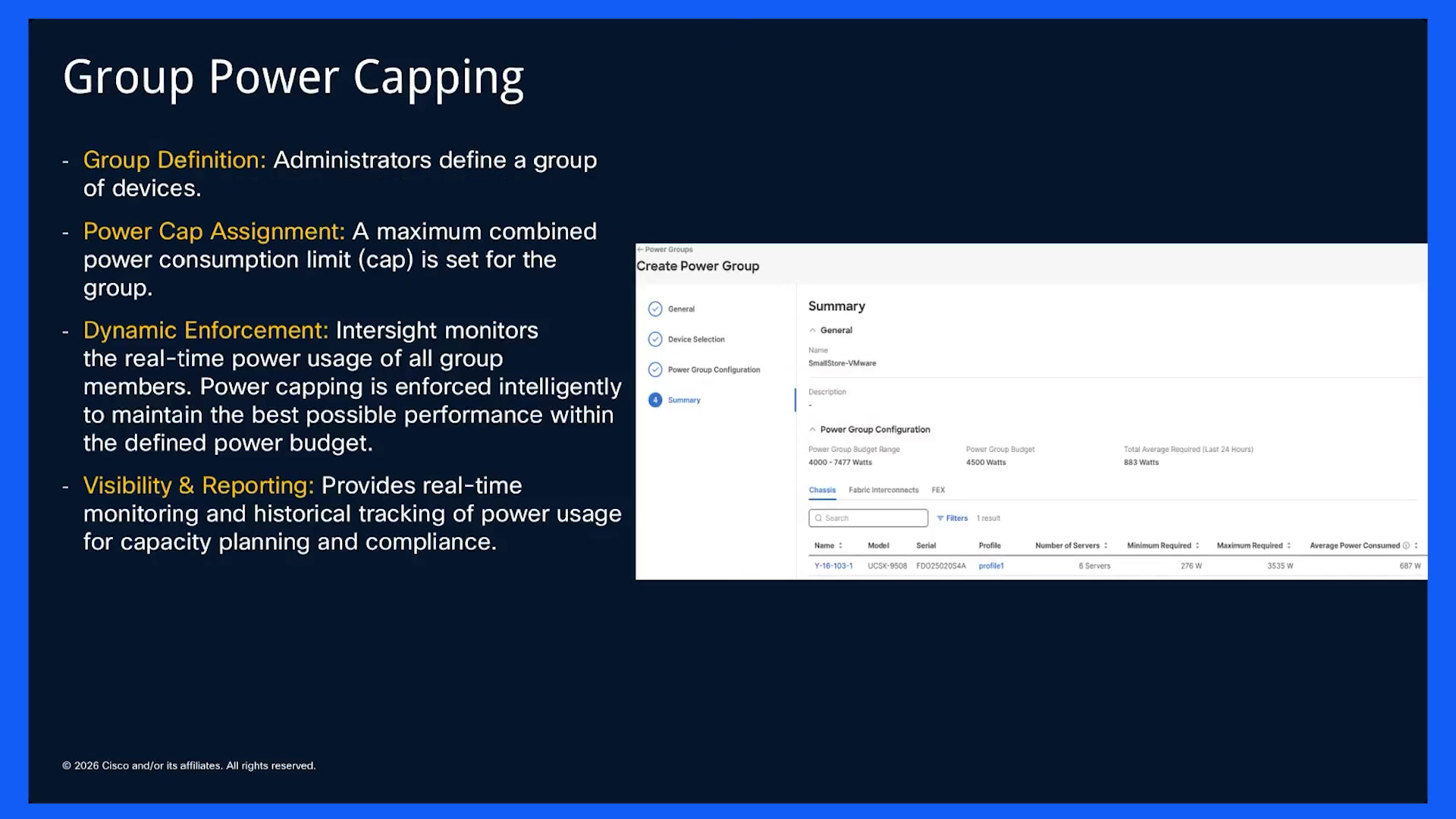Switch to the Fabric Interconnects tab
The height and width of the screenshot is (819, 1456).
coord(883,490)
